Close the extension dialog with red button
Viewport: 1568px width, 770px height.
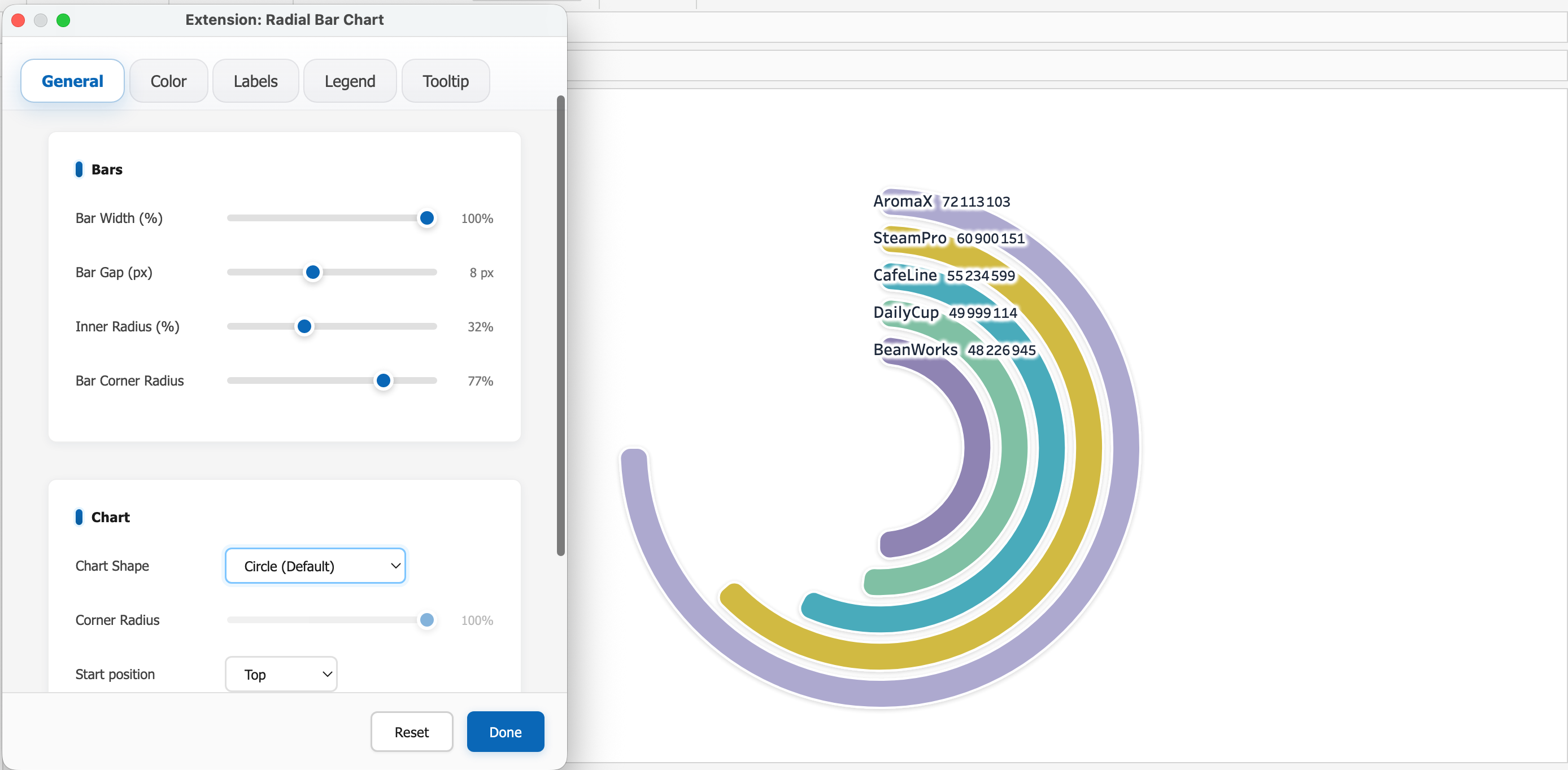[18, 20]
